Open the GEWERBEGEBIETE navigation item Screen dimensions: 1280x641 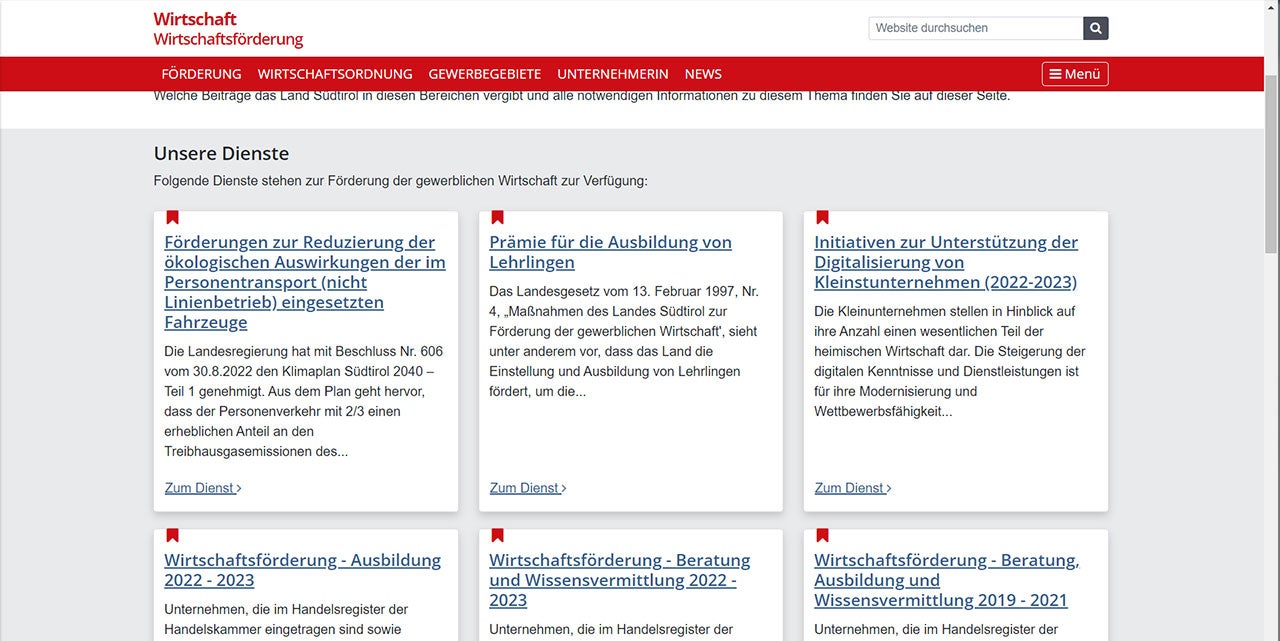click(x=485, y=74)
